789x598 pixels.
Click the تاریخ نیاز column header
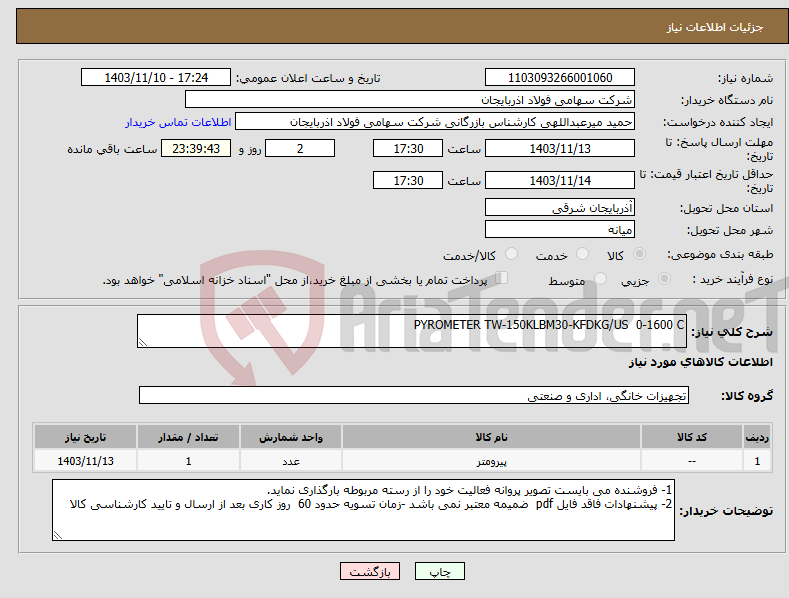(86, 437)
